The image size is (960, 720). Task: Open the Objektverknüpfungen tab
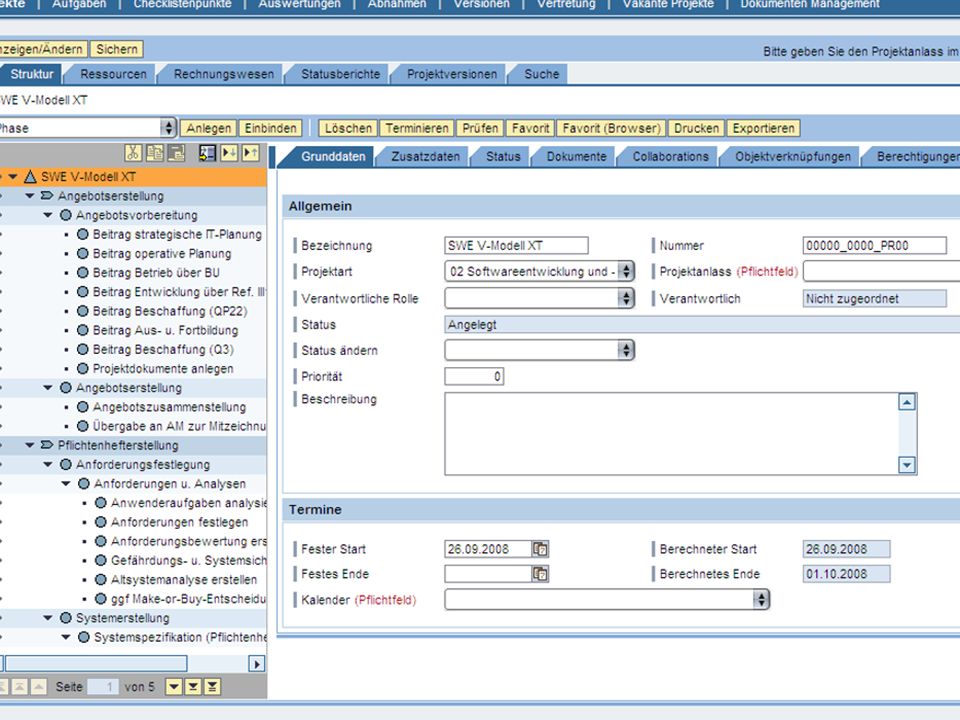(793, 157)
